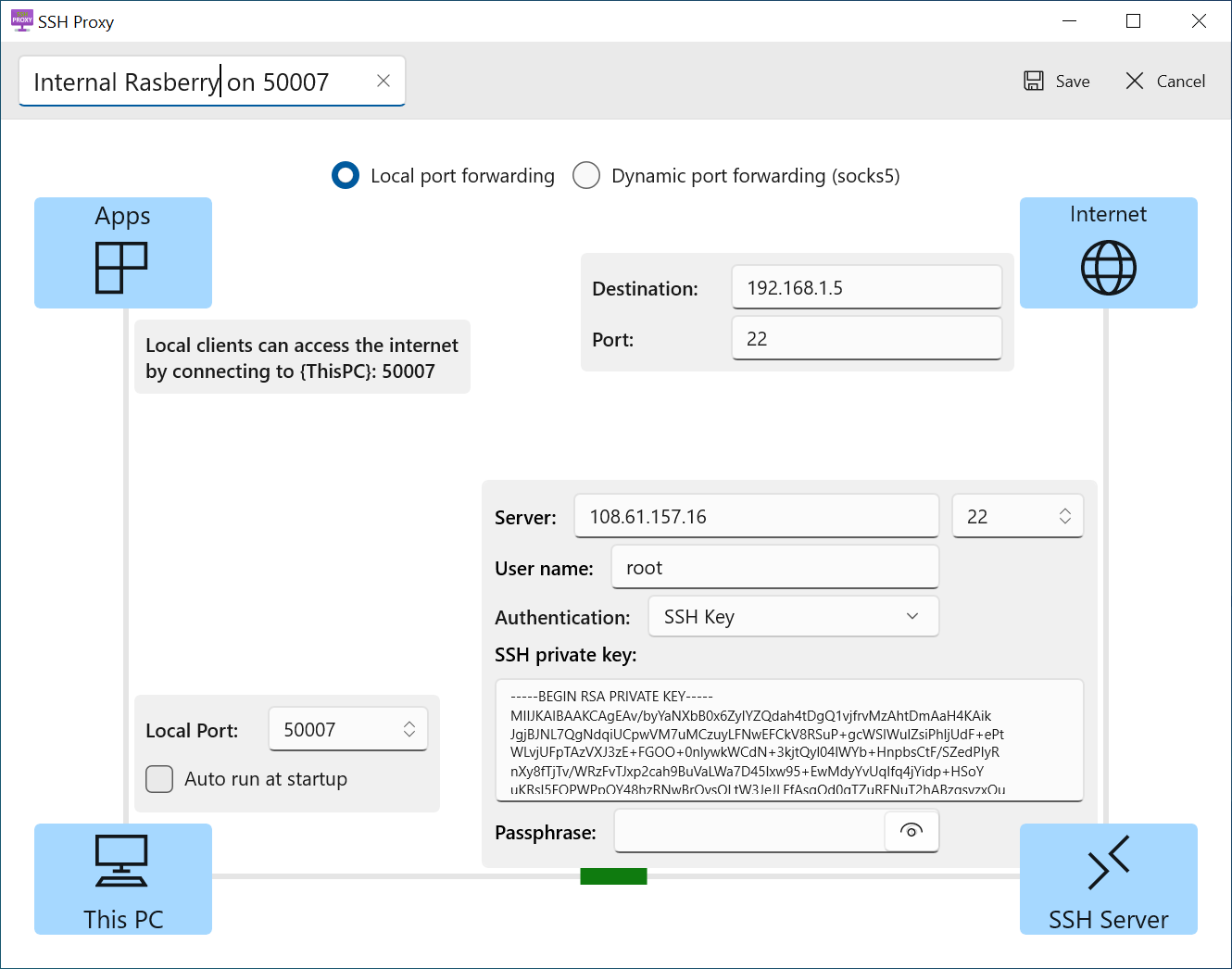Click the Internet globe icon
Image resolution: width=1232 pixels, height=969 pixels.
pyautogui.click(x=1108, y=268)
